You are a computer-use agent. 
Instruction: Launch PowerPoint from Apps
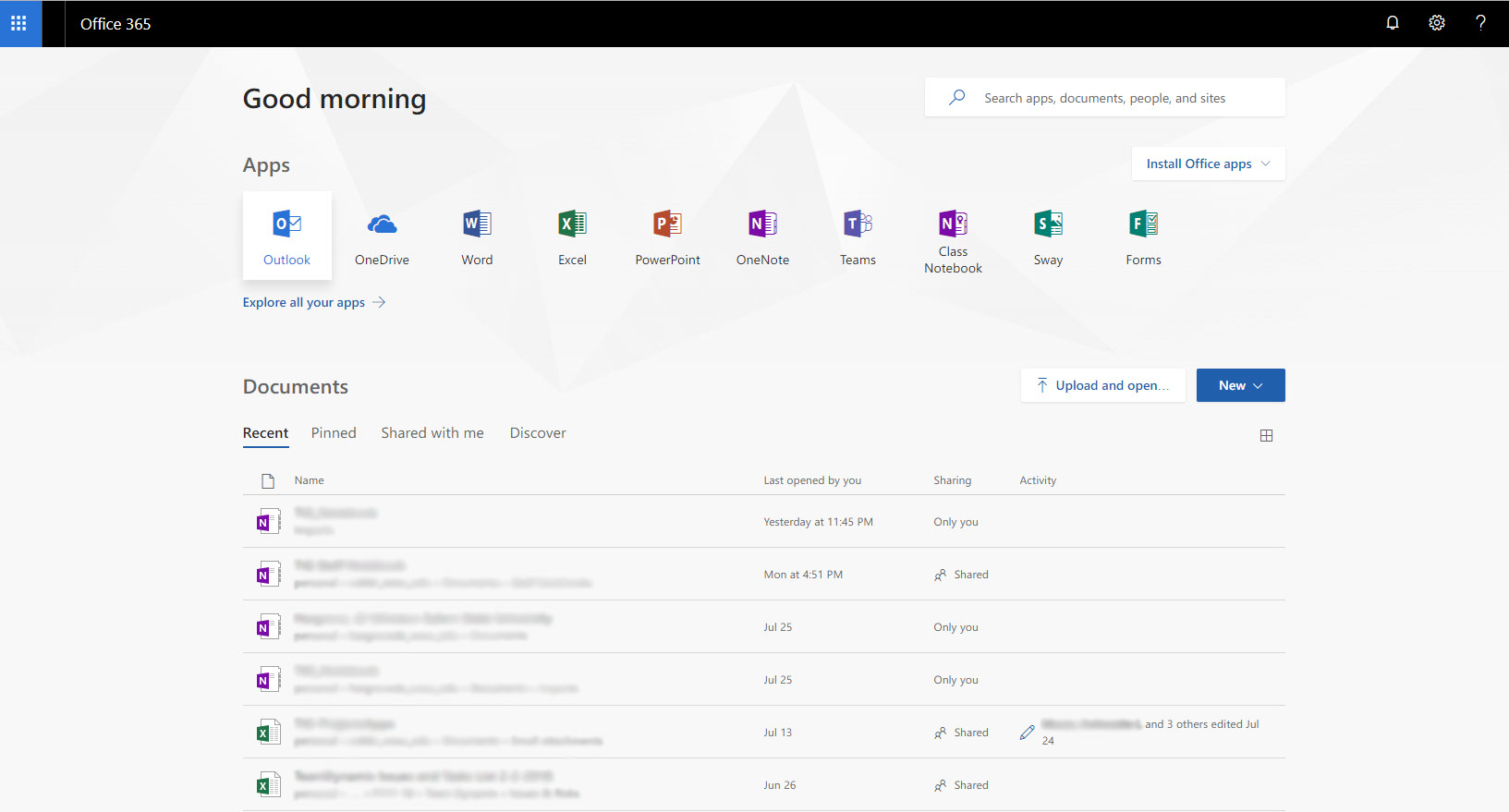[667, 236]
